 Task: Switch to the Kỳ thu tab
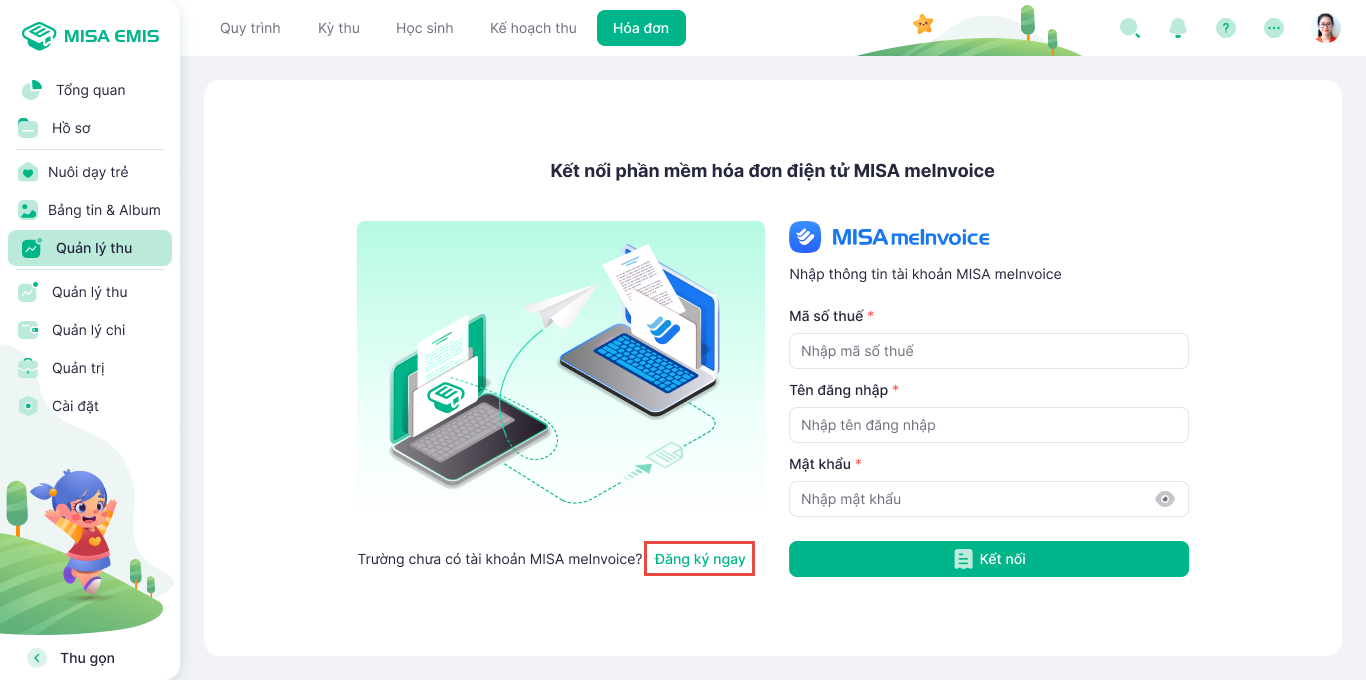click(339, 28)
